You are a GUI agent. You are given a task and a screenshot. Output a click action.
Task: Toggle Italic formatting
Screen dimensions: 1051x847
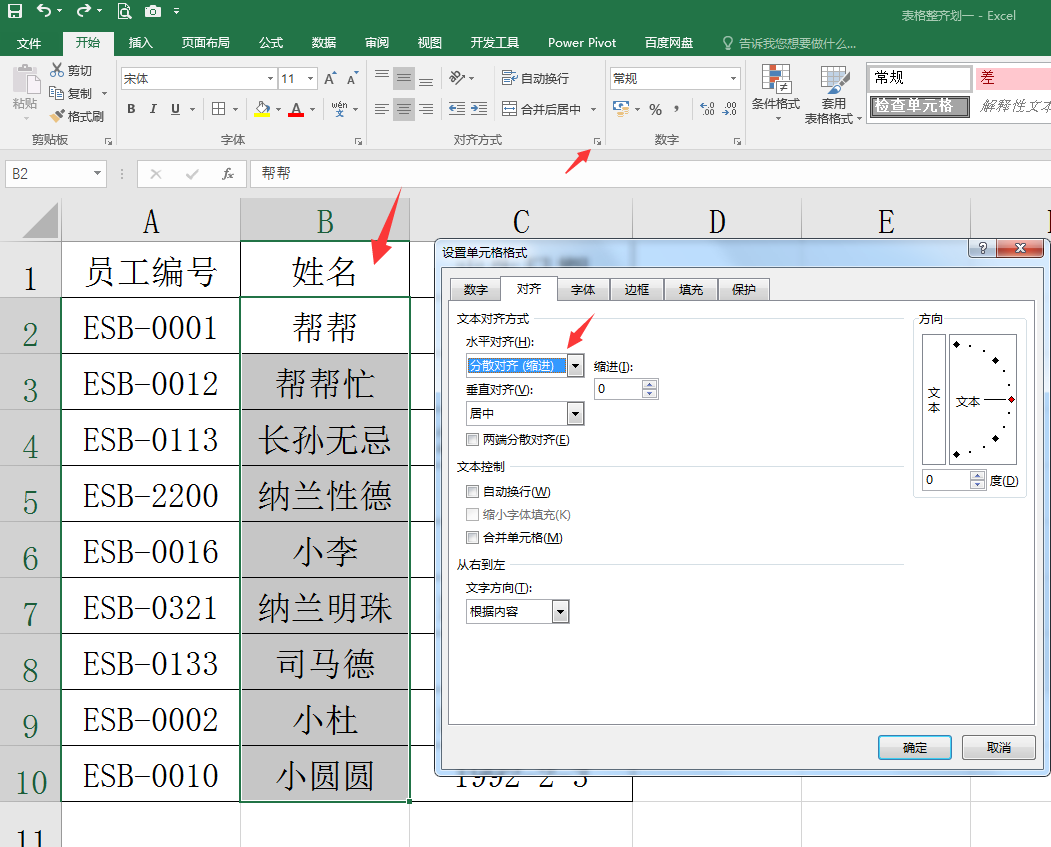pyautogui.click(x=153, y=109)
